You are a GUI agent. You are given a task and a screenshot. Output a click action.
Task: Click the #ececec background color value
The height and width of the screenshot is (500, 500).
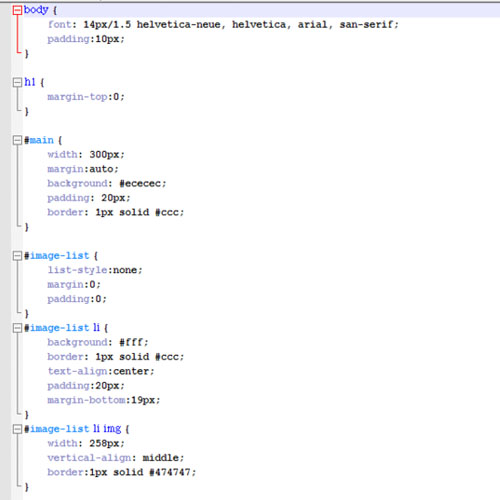(140, 183)
